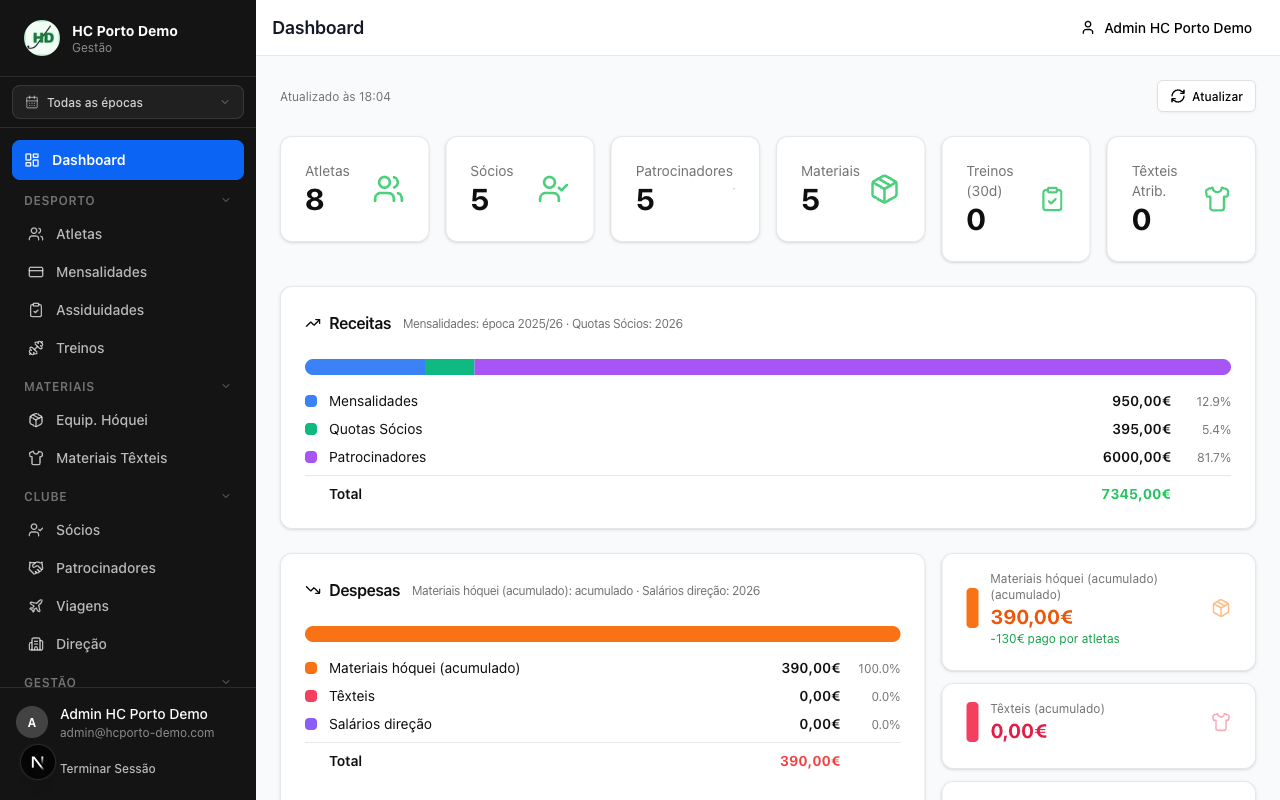This screenshot has width=1280, height=800.
Task: Click the Quotas Sócios 395,00€ amount
Action: [x=1141, y=429]
